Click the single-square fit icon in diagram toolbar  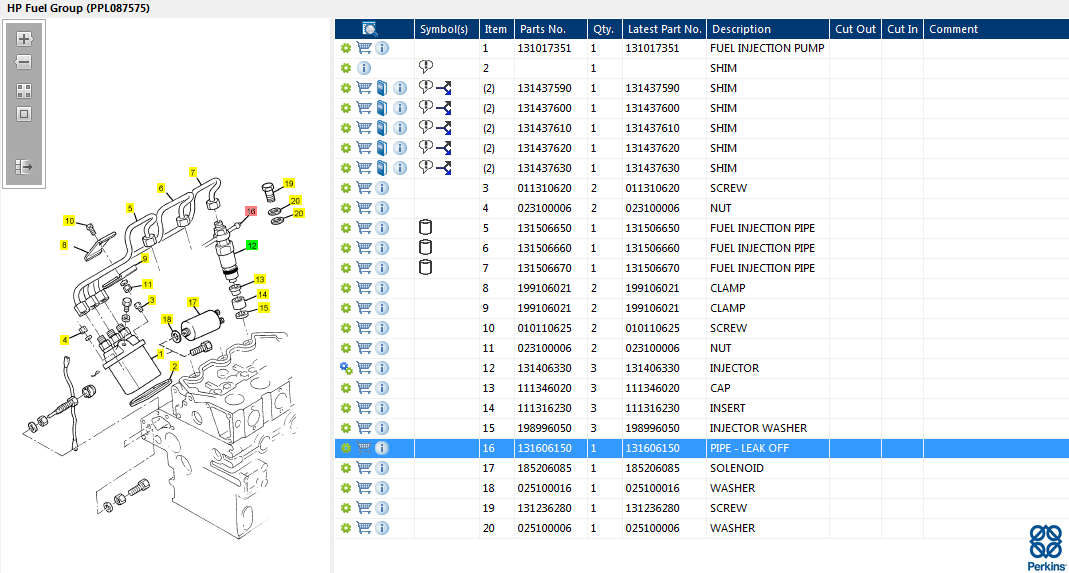[24, 114]
